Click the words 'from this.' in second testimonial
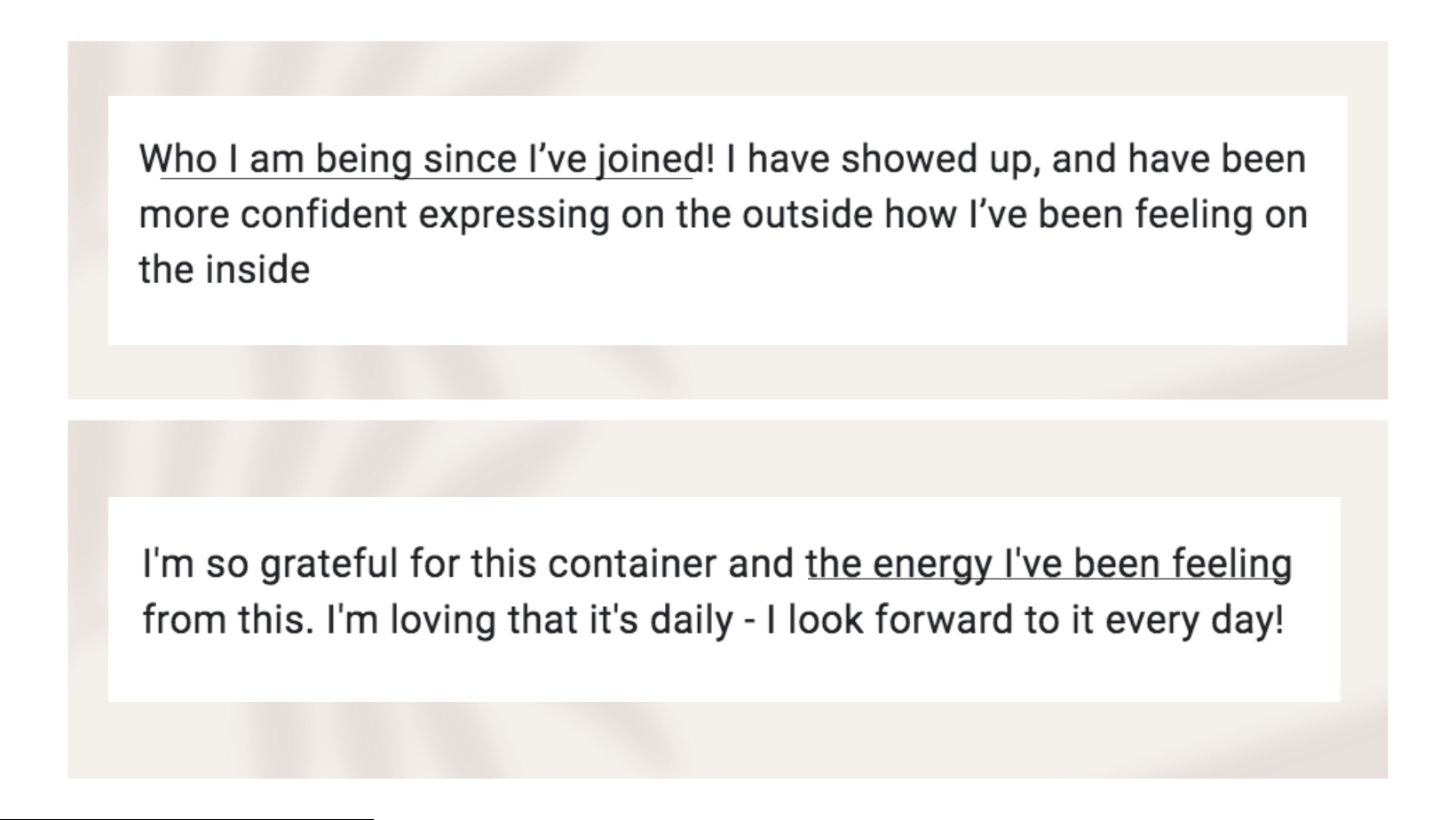This screenshot has width=1456, height=820. pos(228,619)
